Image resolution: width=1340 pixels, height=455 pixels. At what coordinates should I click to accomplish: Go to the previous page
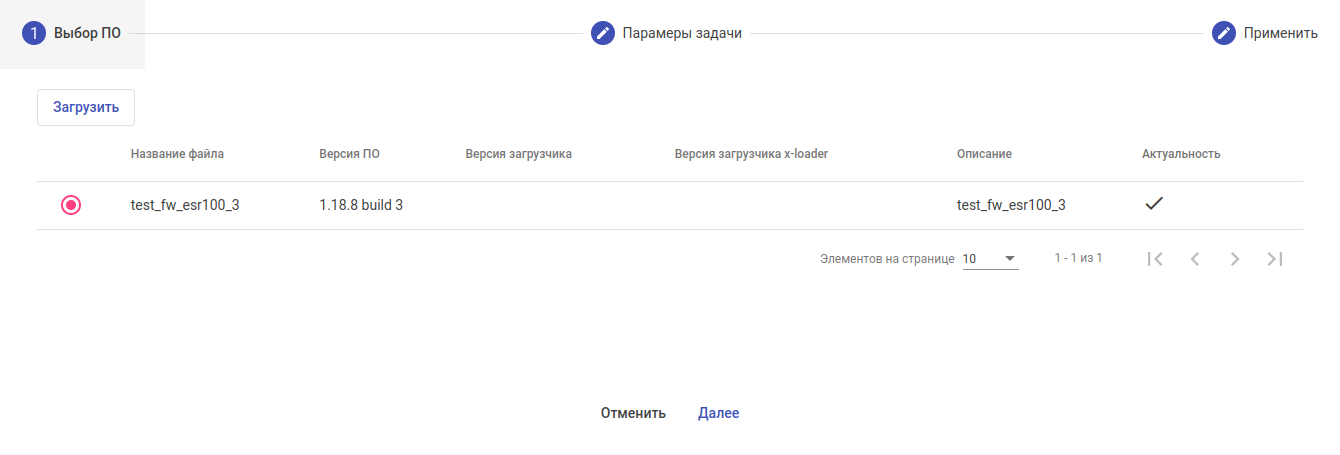click(x=1195, y=259)
